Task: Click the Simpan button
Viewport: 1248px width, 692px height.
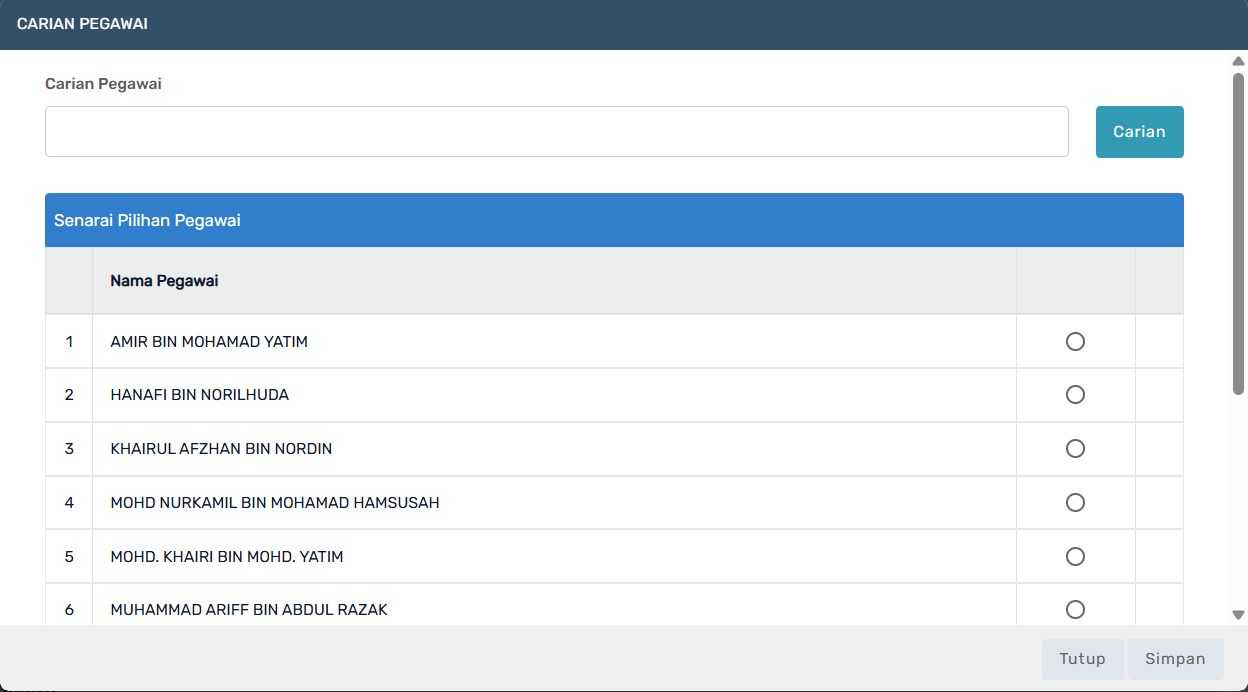Action: tap(1175, 659)
